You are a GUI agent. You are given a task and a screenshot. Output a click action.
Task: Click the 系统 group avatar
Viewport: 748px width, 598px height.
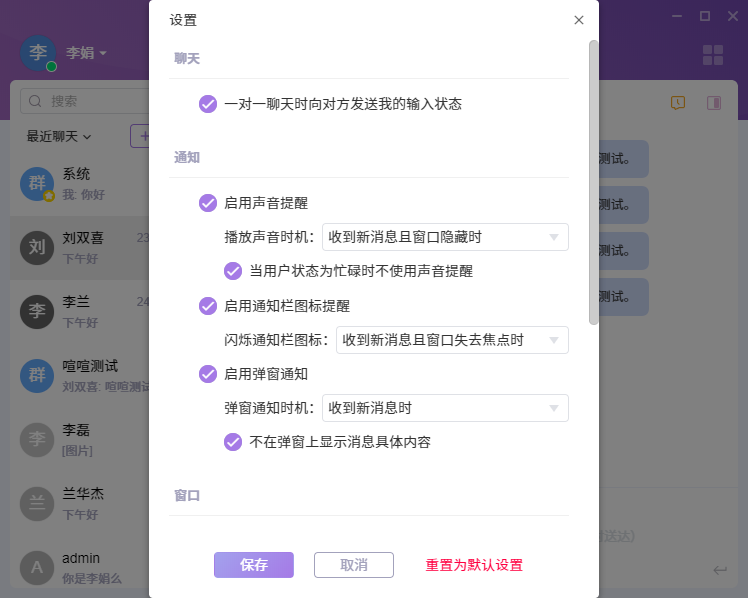pyautogui.click(x=37, y=183)
